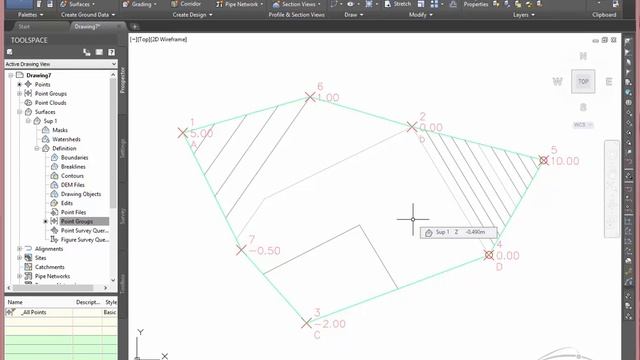Open the Prospector vertical tab
Viewport: 640px width, 360px height.
point(123,80)
